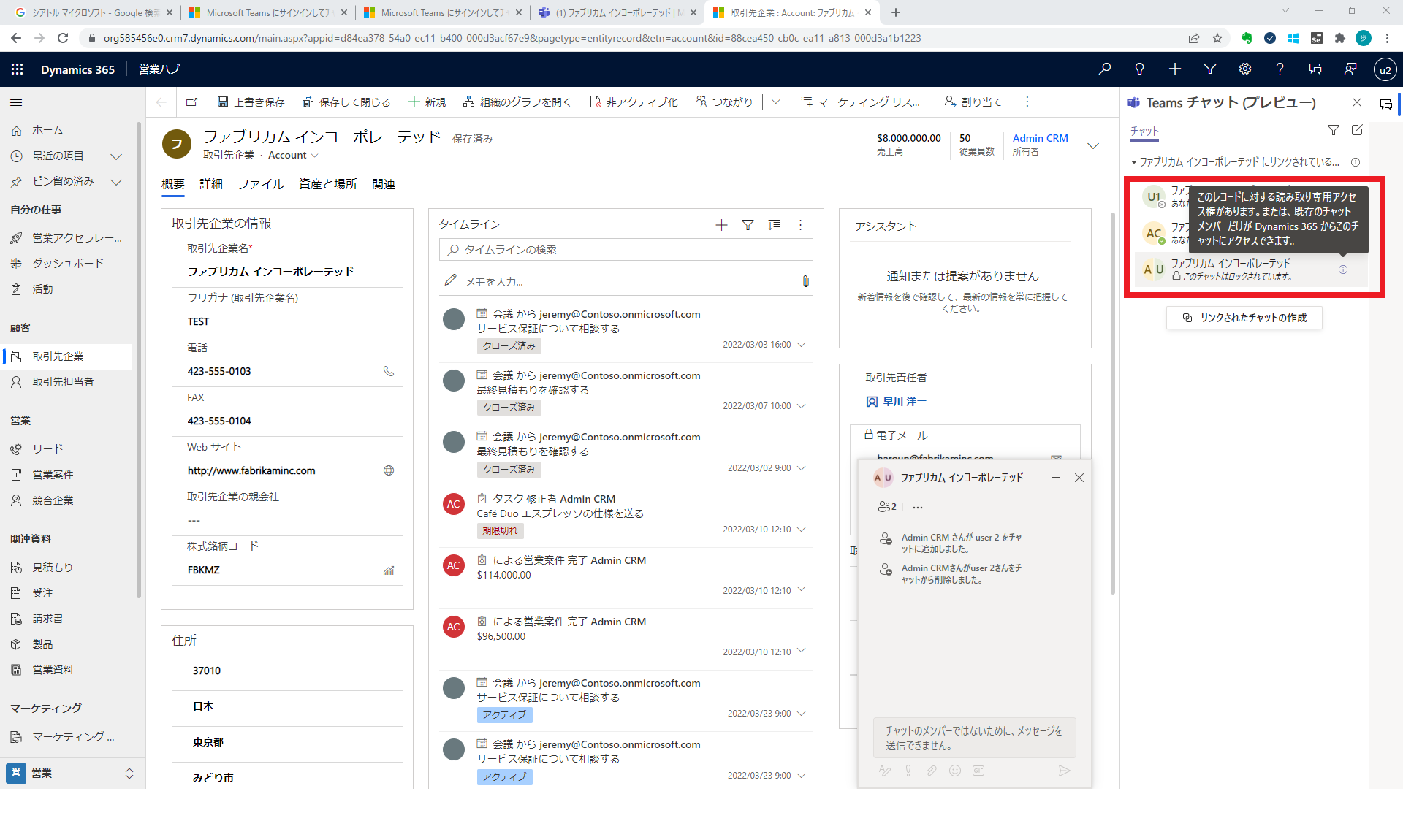Click the timeline filter funnel icon
The image size is (1403, 840).
pyautogui.click(x=748, y=225)
